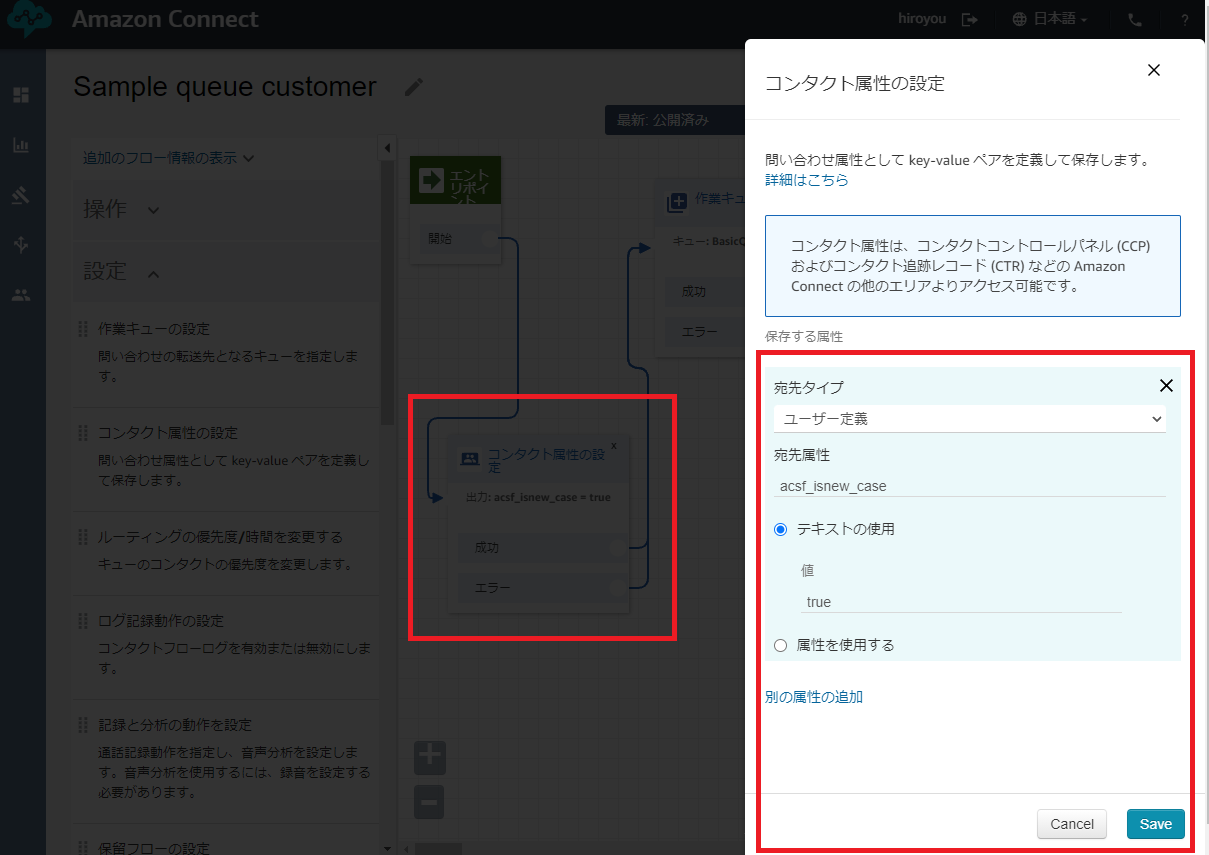Click the 作業キュー block icon on canvas

click(677, 203)
